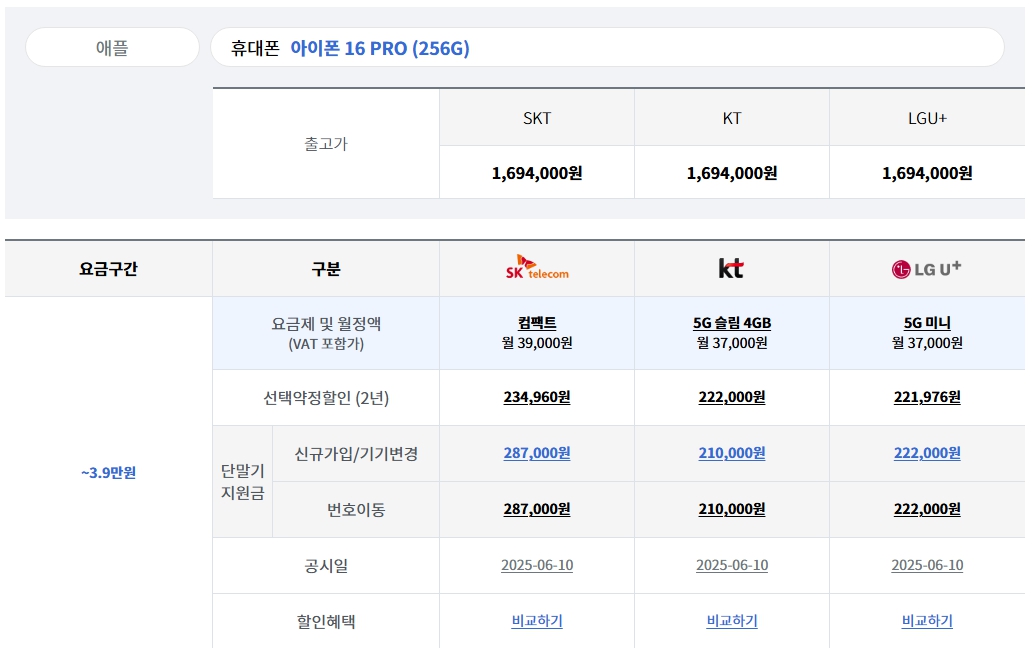
Task: Click SKT 선택약정할인 234,960원
Action: pyautogui.click(x=537, y=398)
